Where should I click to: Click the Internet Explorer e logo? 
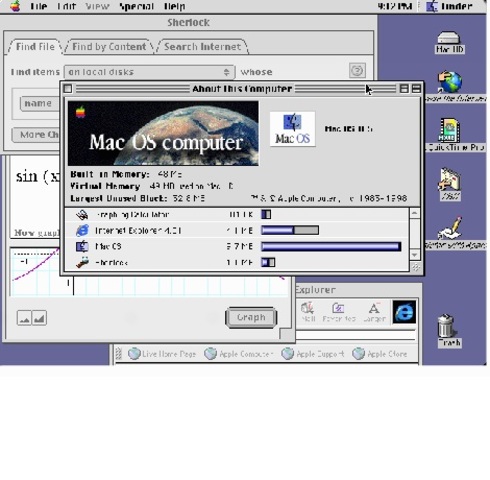tap(404, 312)
